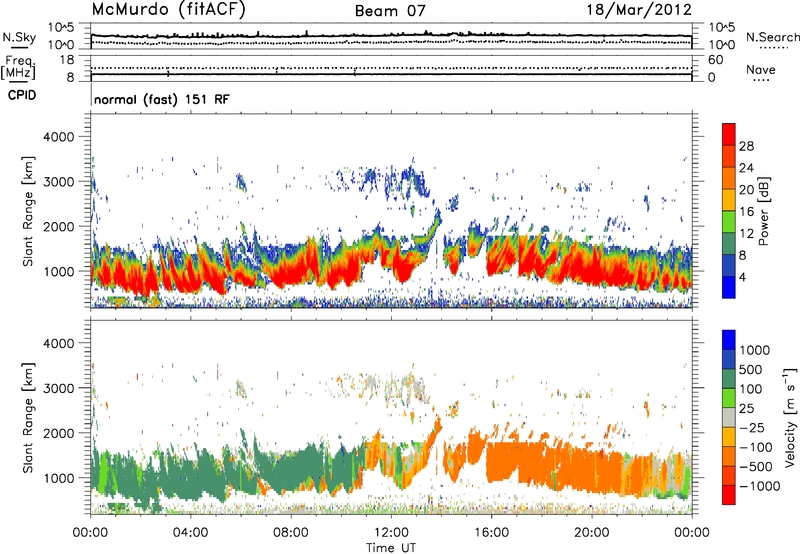
Task: Pick the red bottom Velocity colorbar segment
Action: 729,495
